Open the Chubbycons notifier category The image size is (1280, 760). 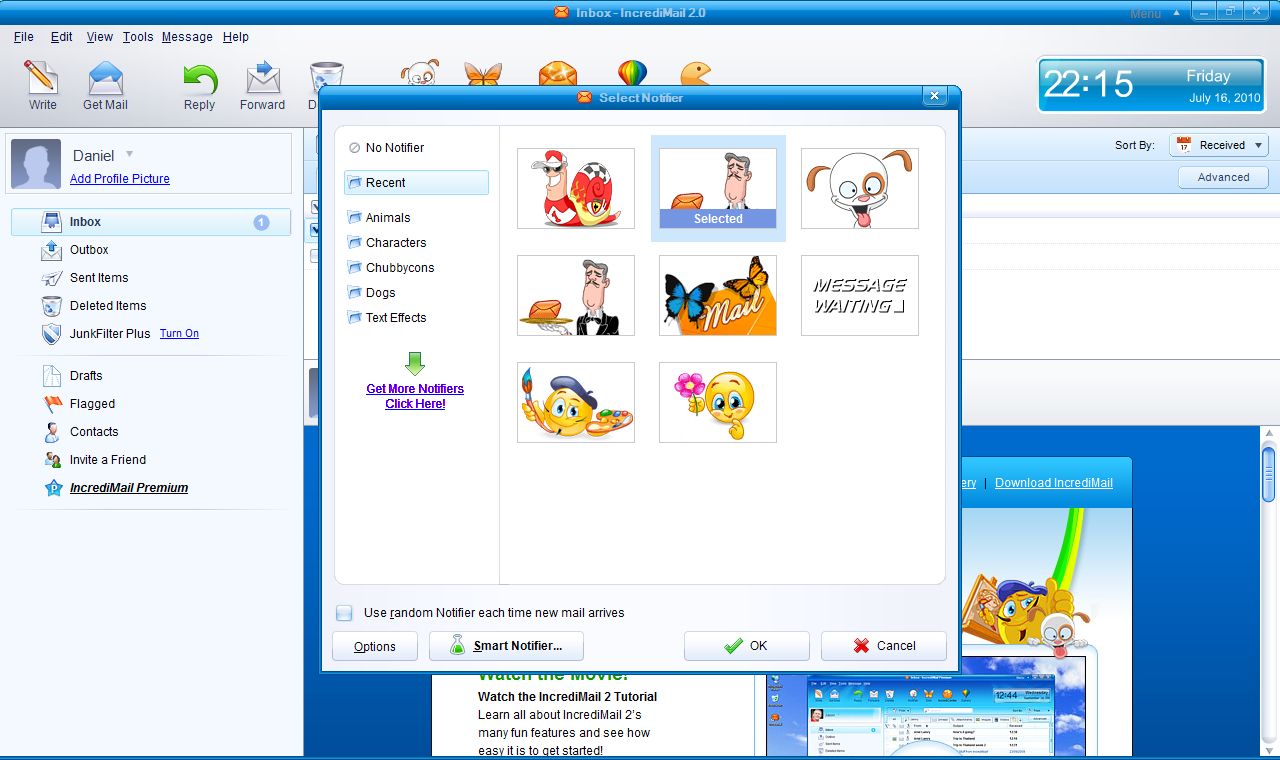[x=390, y=267]
